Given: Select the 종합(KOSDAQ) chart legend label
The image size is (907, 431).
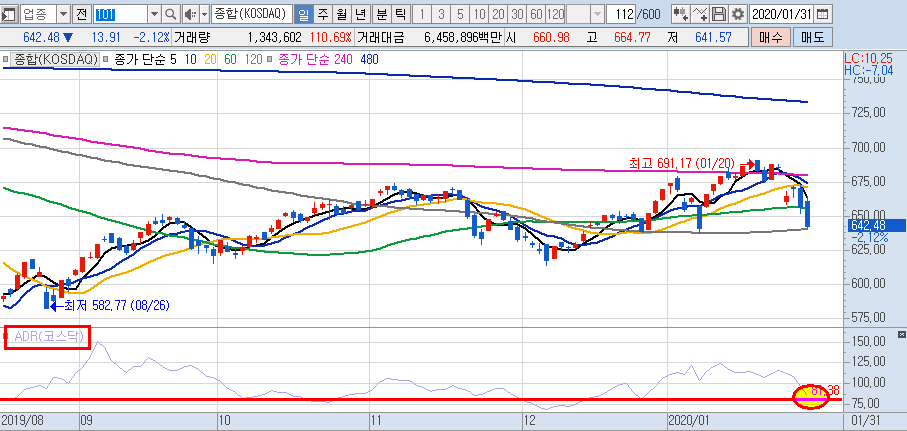Looking at the screenshot, I should (x=56, y=59).
